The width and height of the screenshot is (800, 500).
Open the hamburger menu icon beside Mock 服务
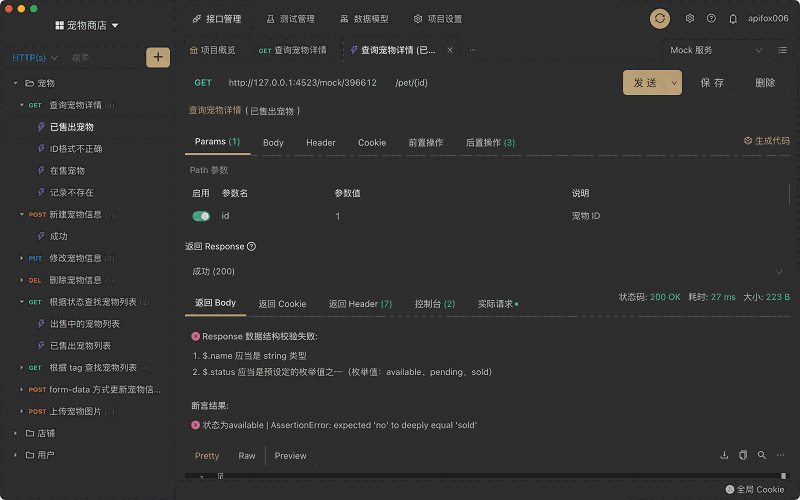pyautogui.click(x=782, y=50)
